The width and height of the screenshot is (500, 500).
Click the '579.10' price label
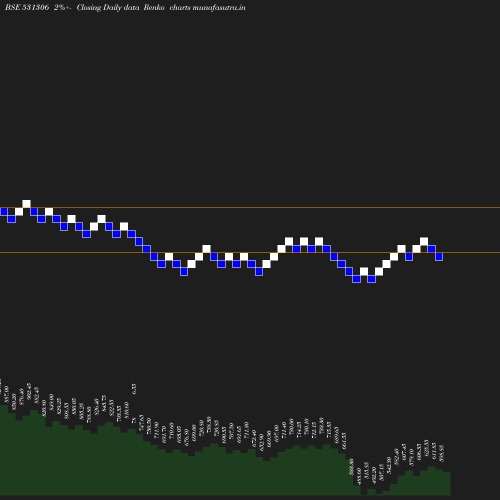point(411,457)
